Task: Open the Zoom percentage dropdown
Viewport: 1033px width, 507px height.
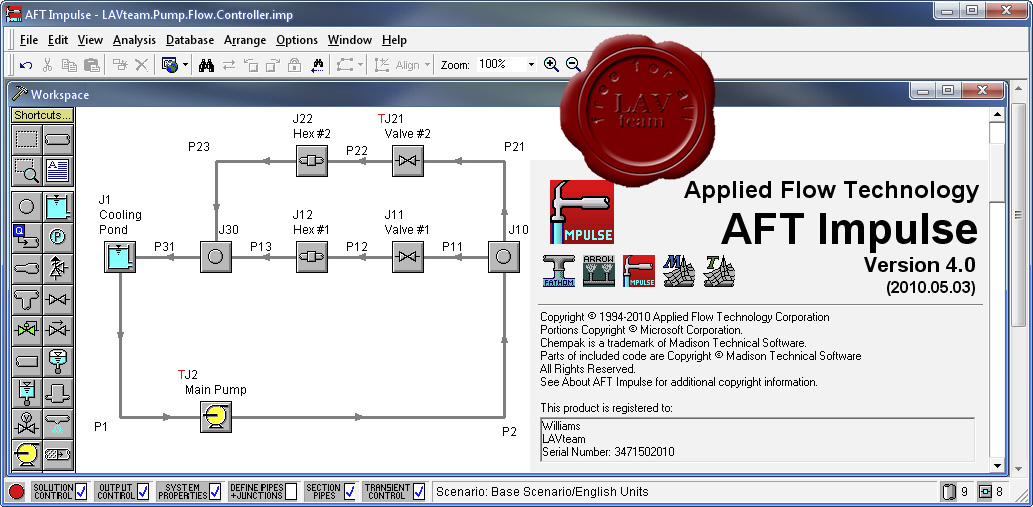Action: tap(531, 65)
